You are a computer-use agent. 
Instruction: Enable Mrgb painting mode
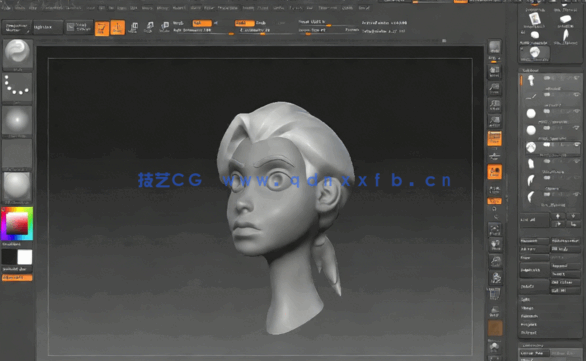[178, 23]
